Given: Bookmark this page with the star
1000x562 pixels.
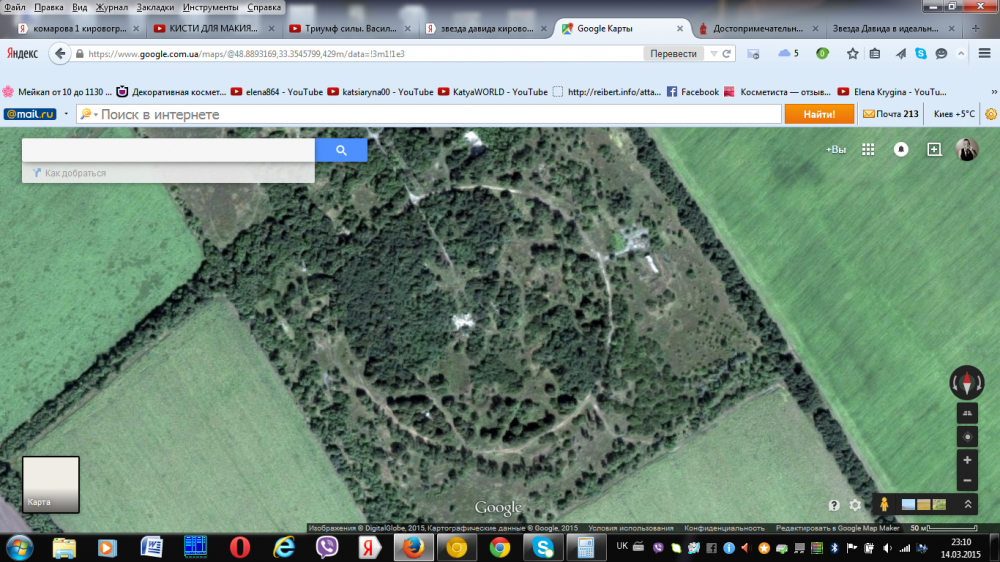Looking at the screenshot, I should 853,54.
